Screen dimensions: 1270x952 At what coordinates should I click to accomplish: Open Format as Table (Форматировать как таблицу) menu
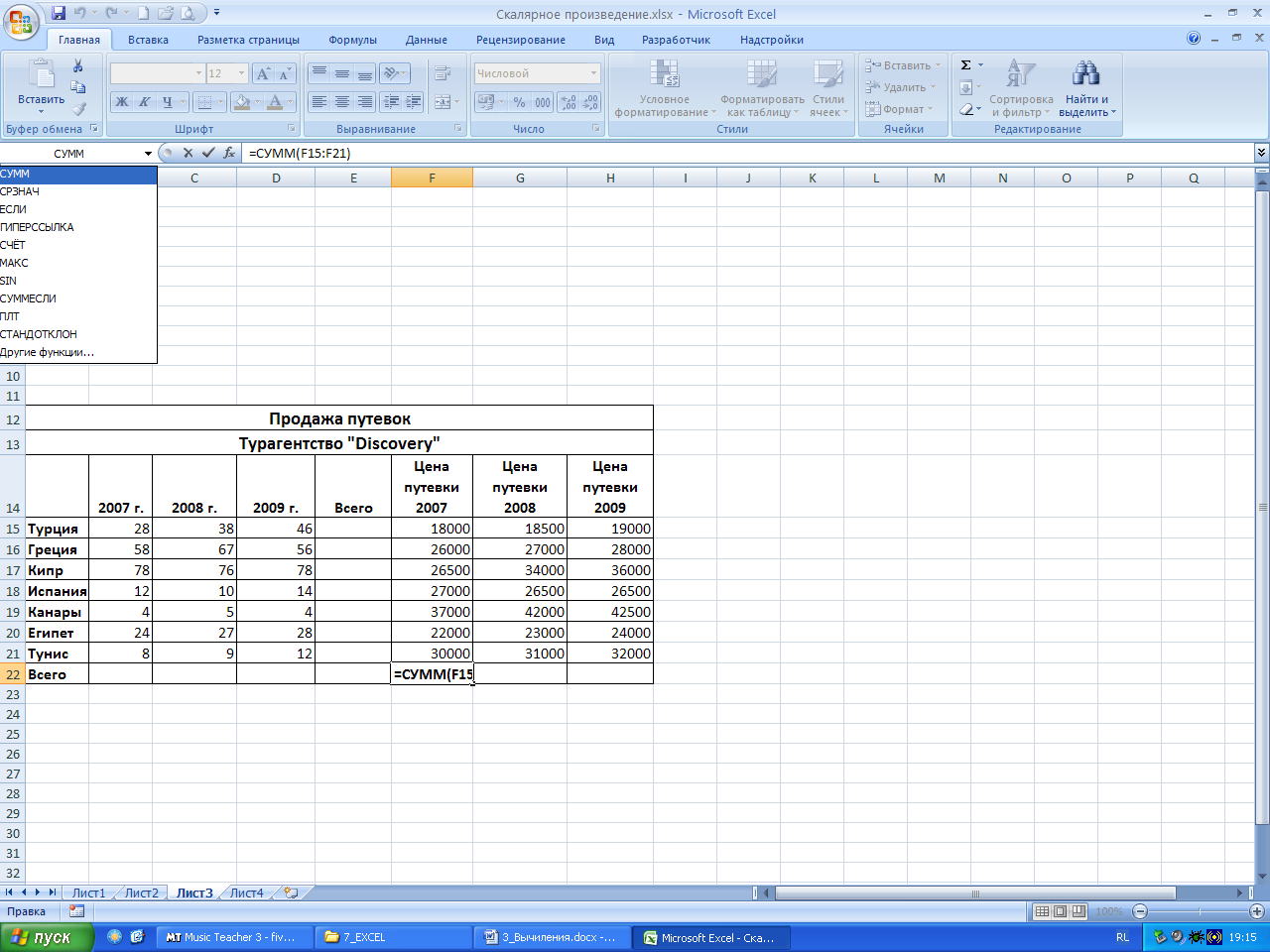point(762,89)
